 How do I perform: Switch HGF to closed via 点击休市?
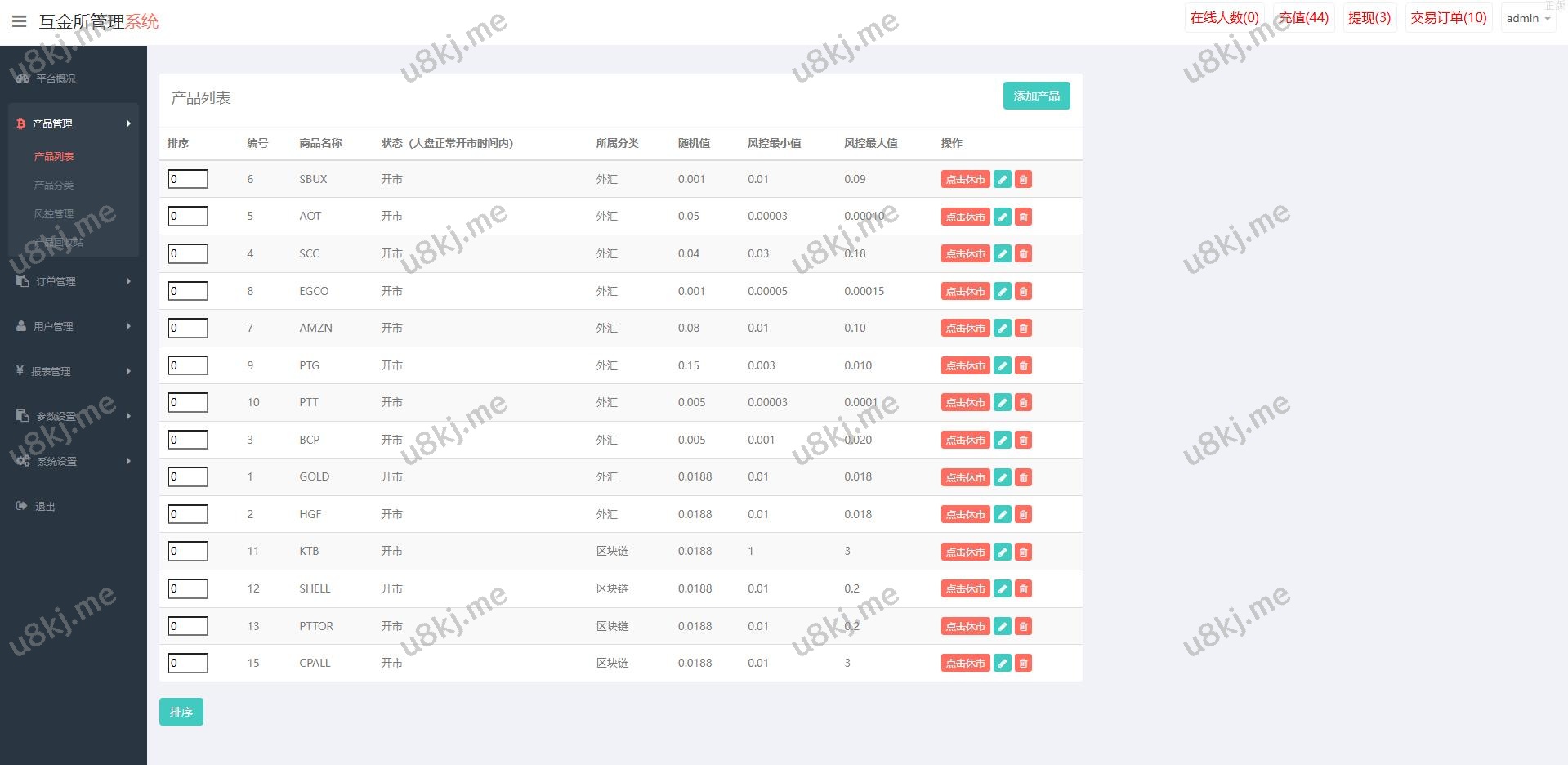(x=965, y=515)
